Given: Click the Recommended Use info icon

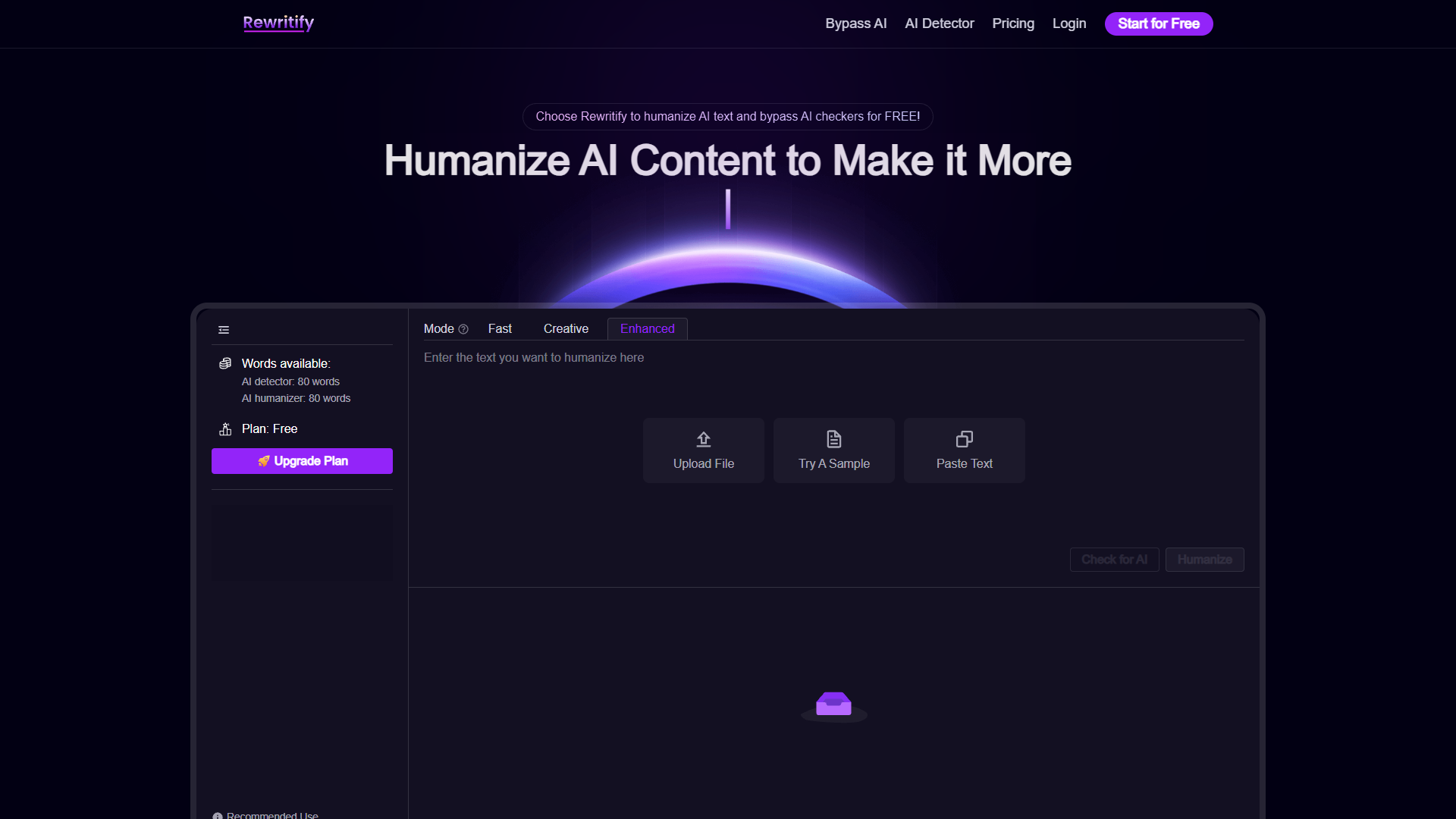Looking at the screenshot, I should pos(218,816).
